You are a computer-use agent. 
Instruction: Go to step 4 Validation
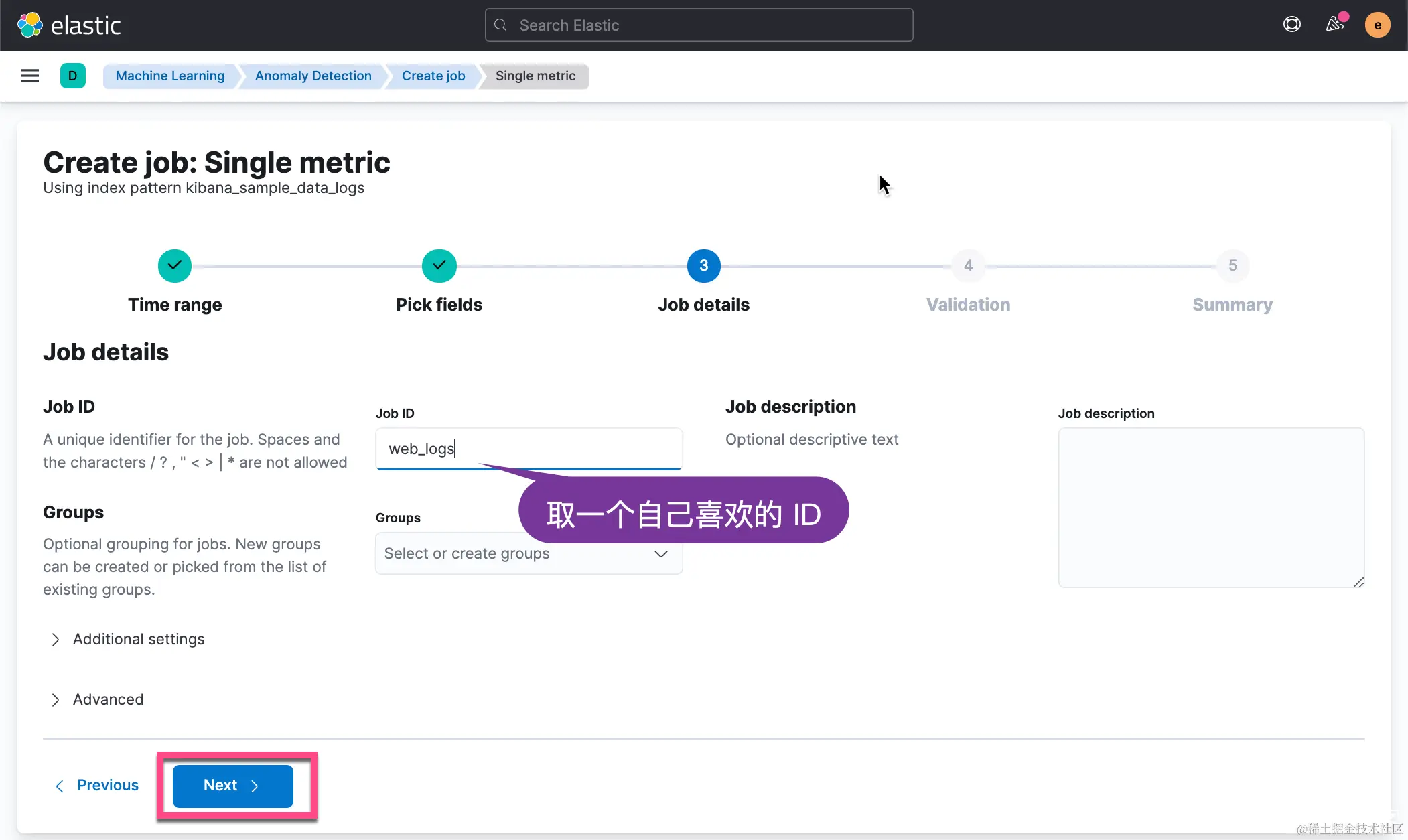[968, 266]
